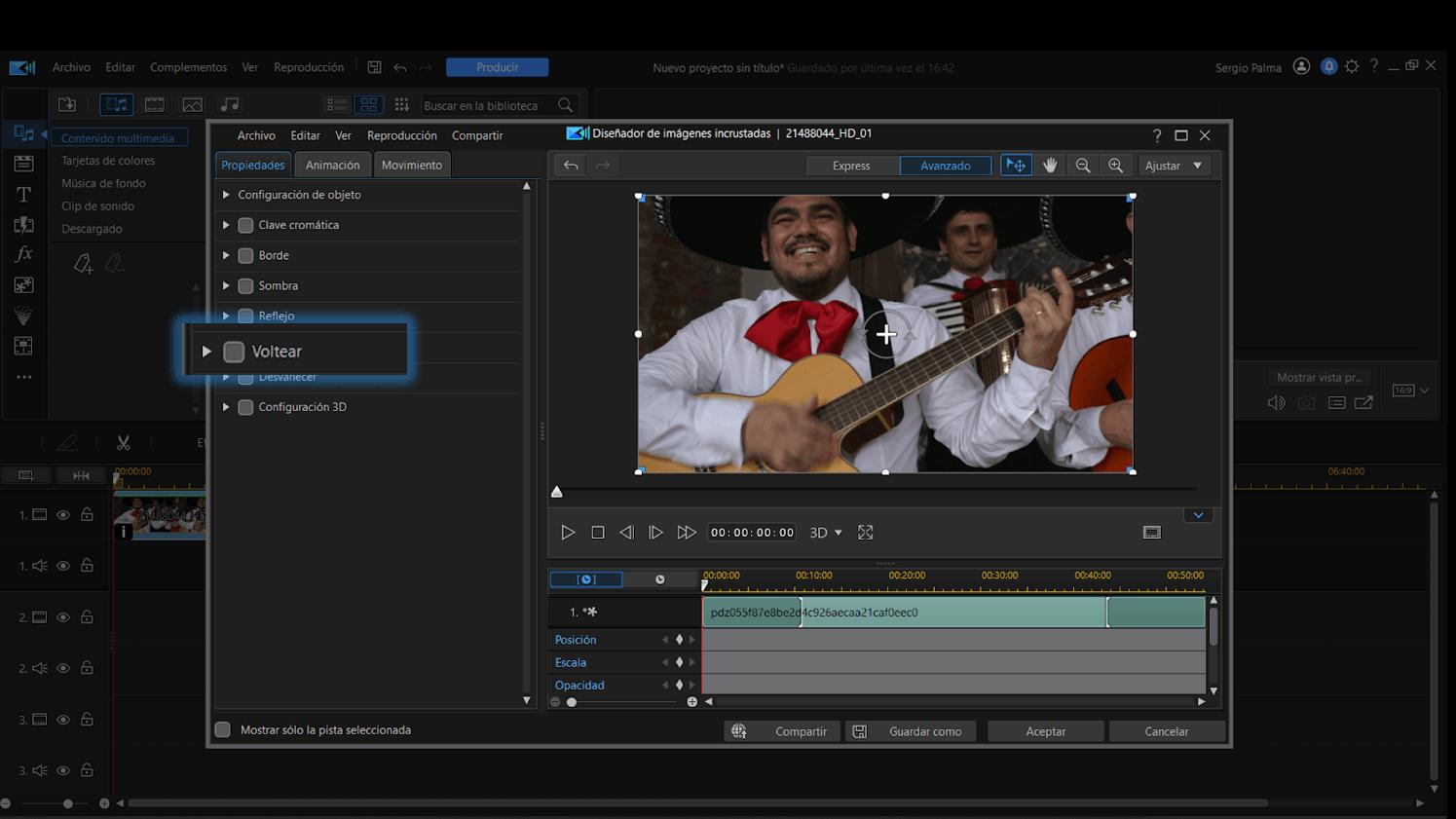Zoom in on the preview
Image resolution: width=1456 pixels, height=819 pixels.
click(1116, 166)
